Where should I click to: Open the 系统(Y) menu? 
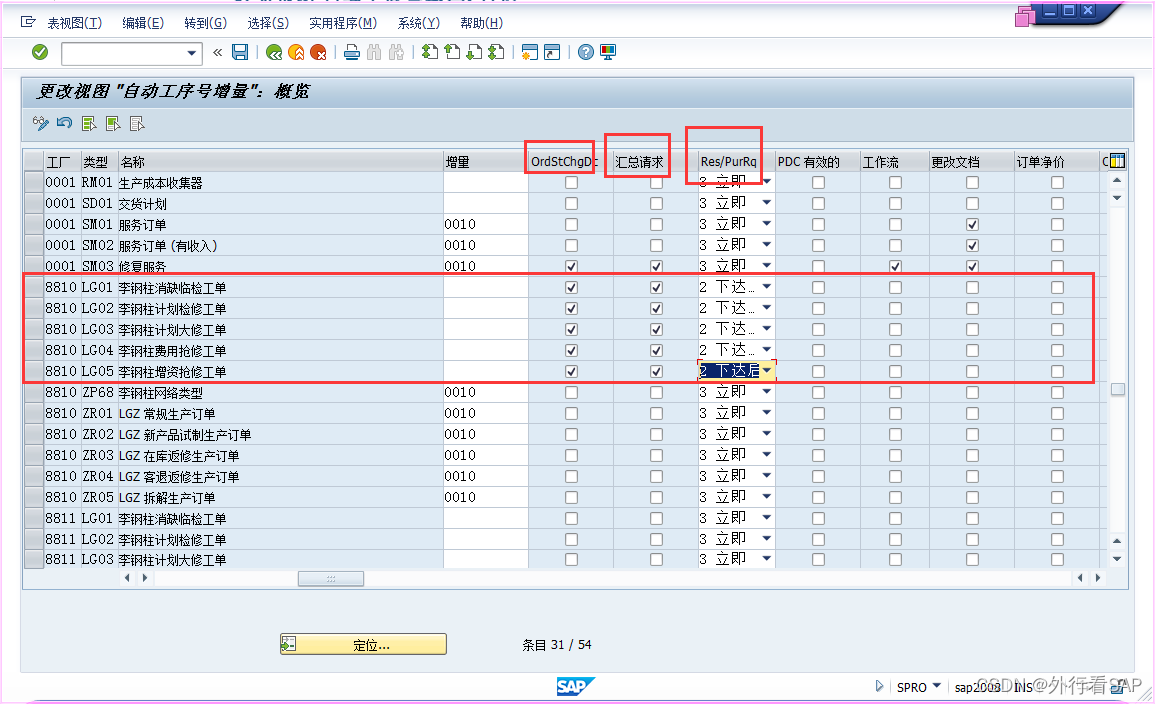tap(418, 23)
